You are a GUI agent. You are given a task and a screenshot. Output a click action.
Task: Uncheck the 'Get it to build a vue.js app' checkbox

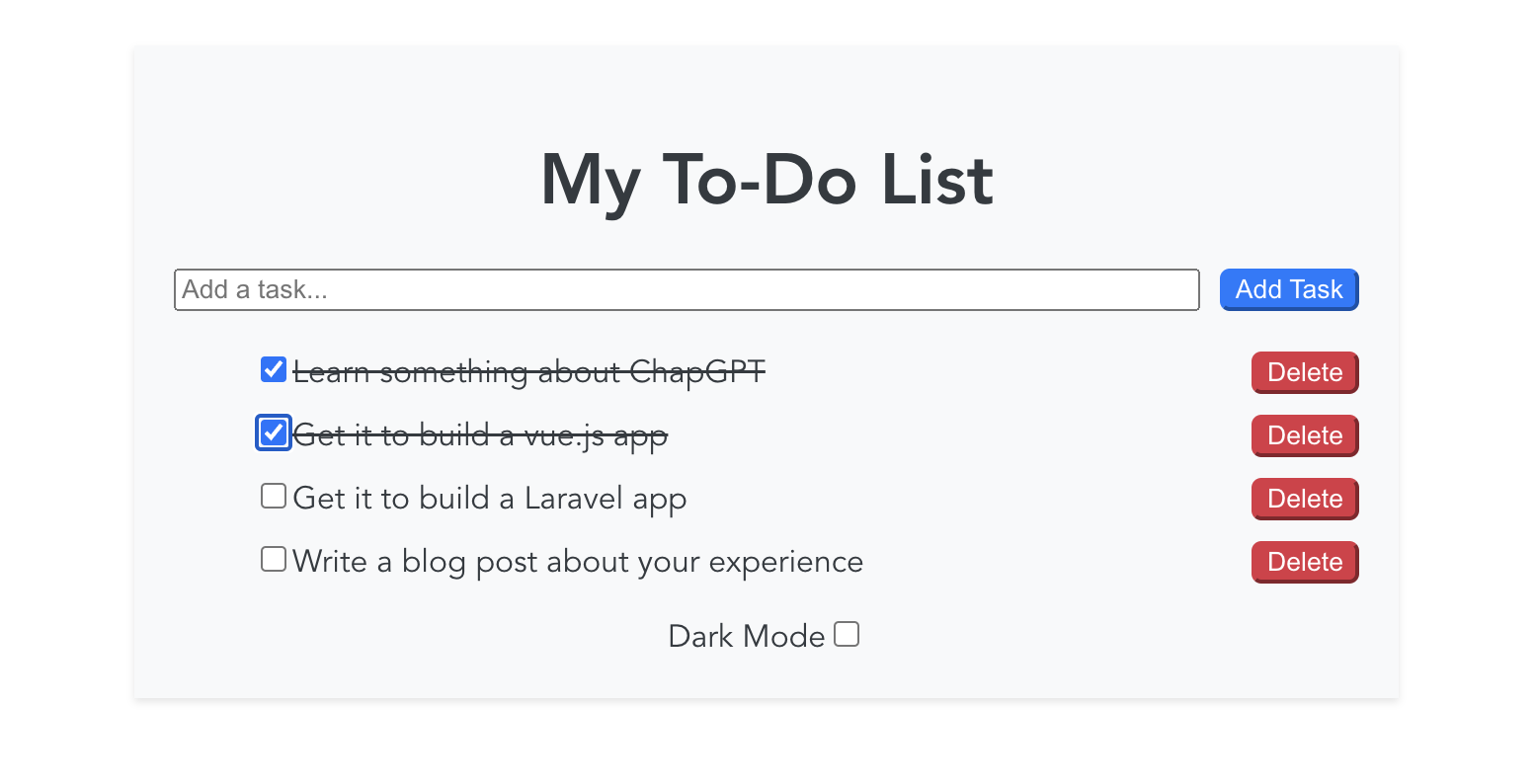pyautogui.click(x=274, y=432)
